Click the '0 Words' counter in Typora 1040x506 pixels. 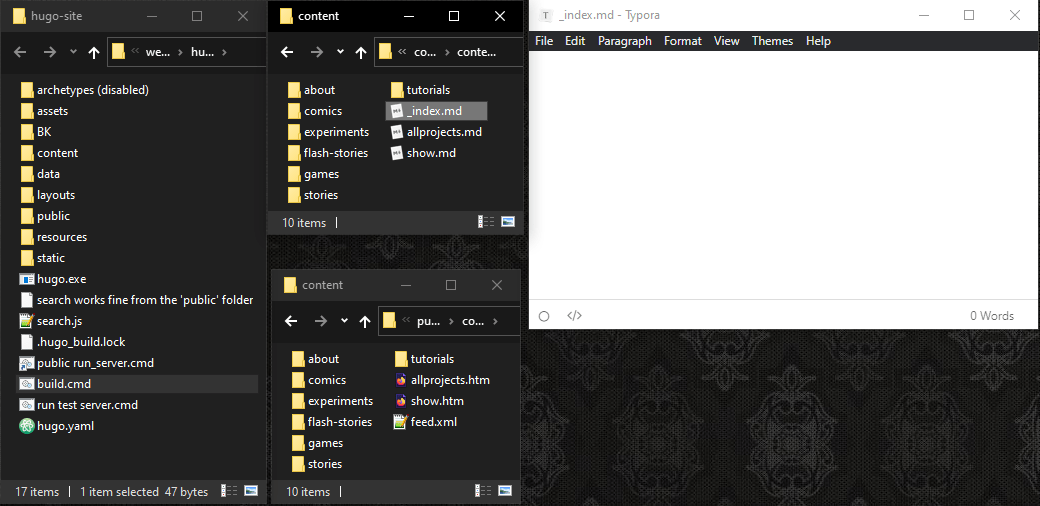pyautogui.click(x=991, y=316)
